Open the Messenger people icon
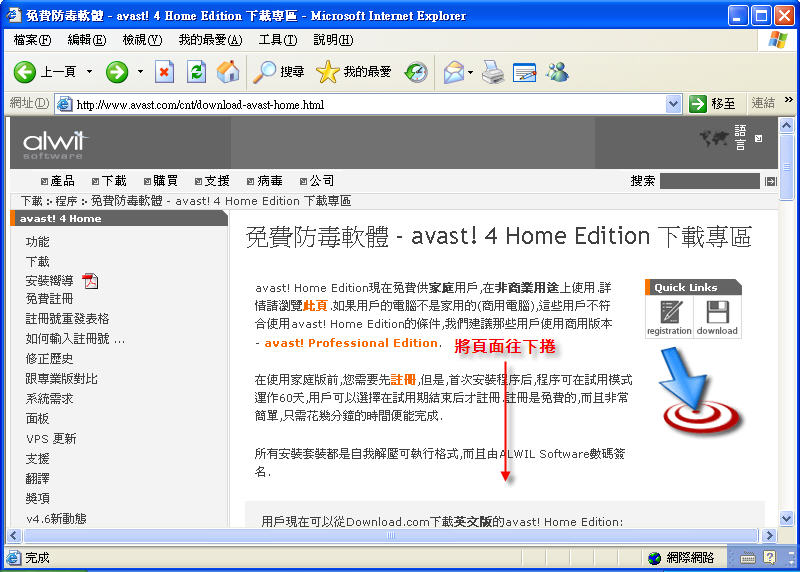The width and height of the screenshot is (800, 572). 557,72
